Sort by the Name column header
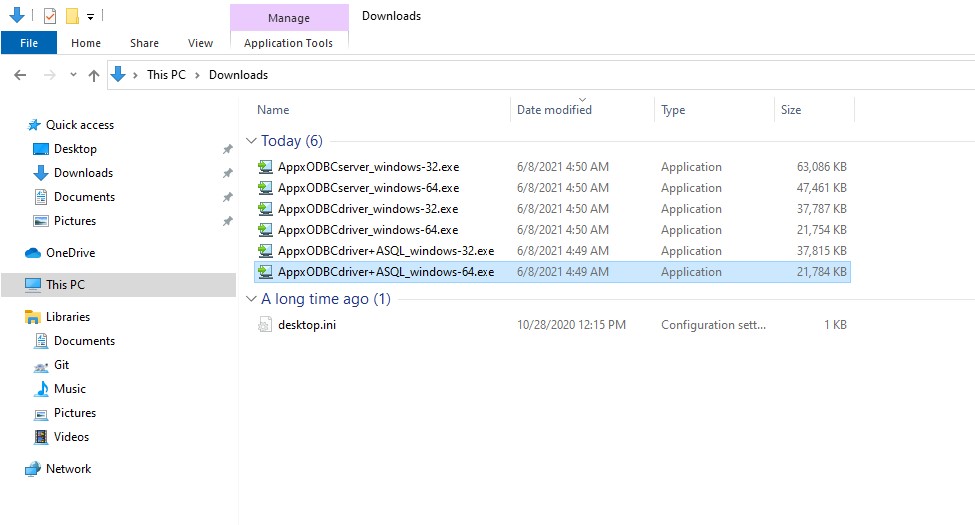Viewport: 975px width, 525px height. click(x=273, y=109)
